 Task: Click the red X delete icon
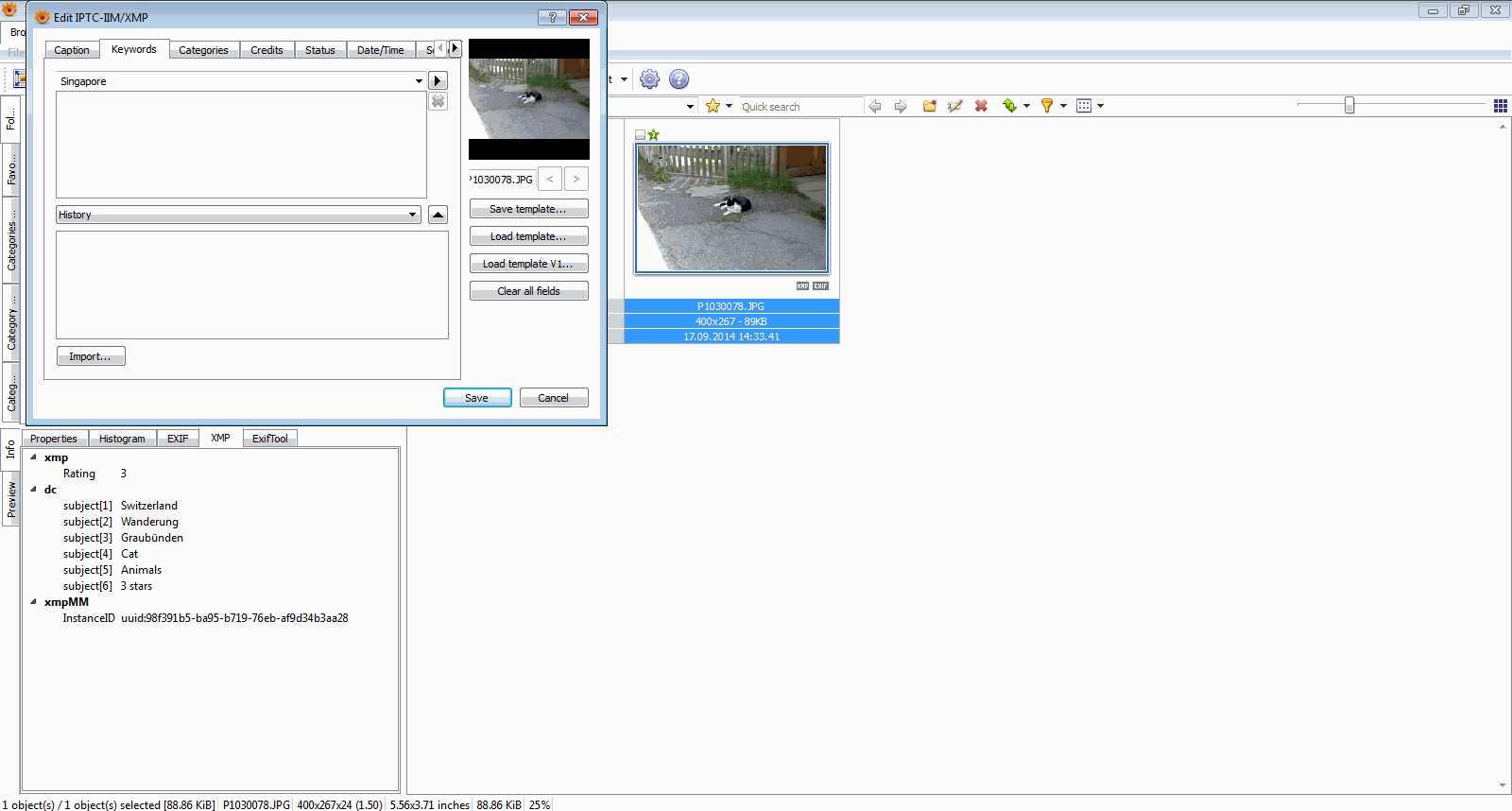click(981, 106)
